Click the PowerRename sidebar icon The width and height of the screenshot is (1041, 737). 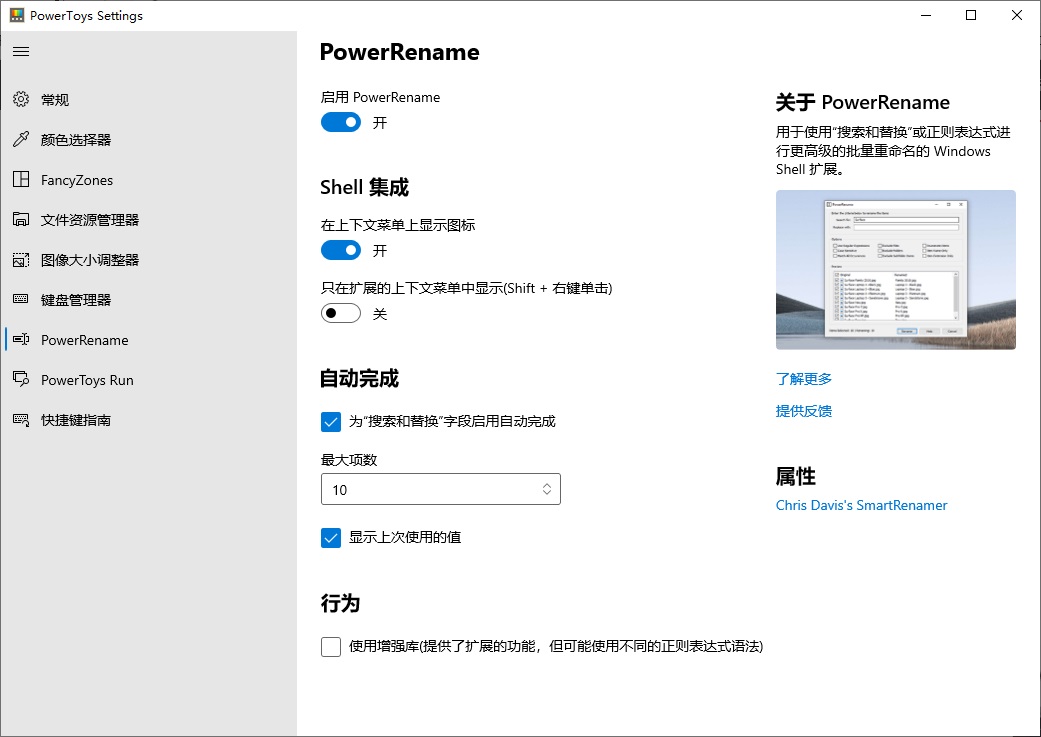[21, 339]
